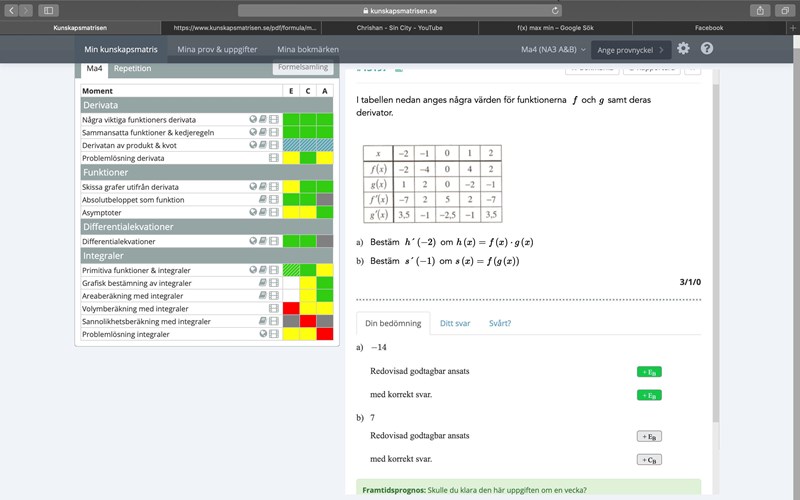Click the help question mark icon
Image resolution: width=800 pixels, height=500 pixels.
click(x=707, y=49)
